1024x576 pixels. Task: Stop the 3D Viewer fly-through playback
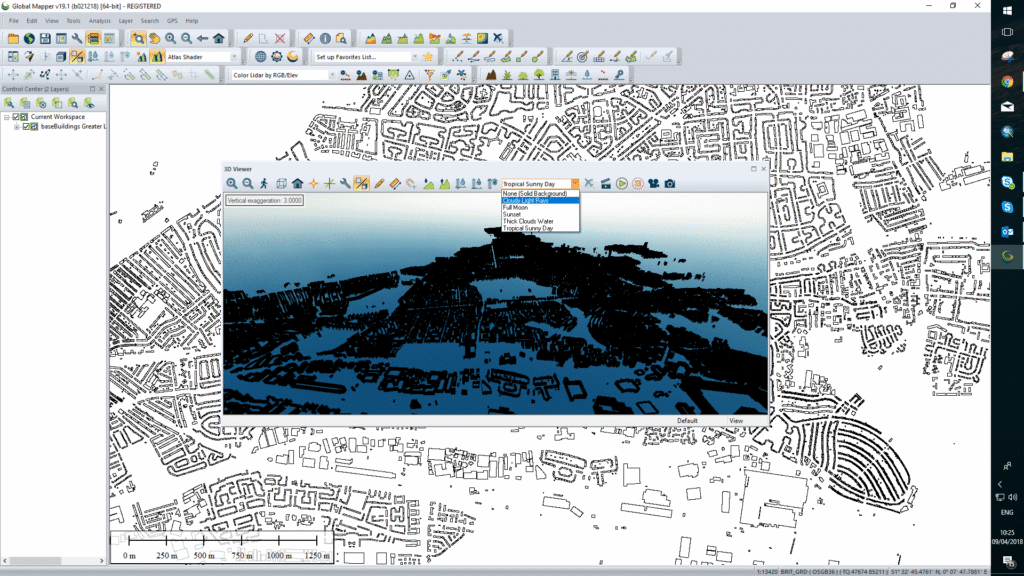(x=638, y=184)
